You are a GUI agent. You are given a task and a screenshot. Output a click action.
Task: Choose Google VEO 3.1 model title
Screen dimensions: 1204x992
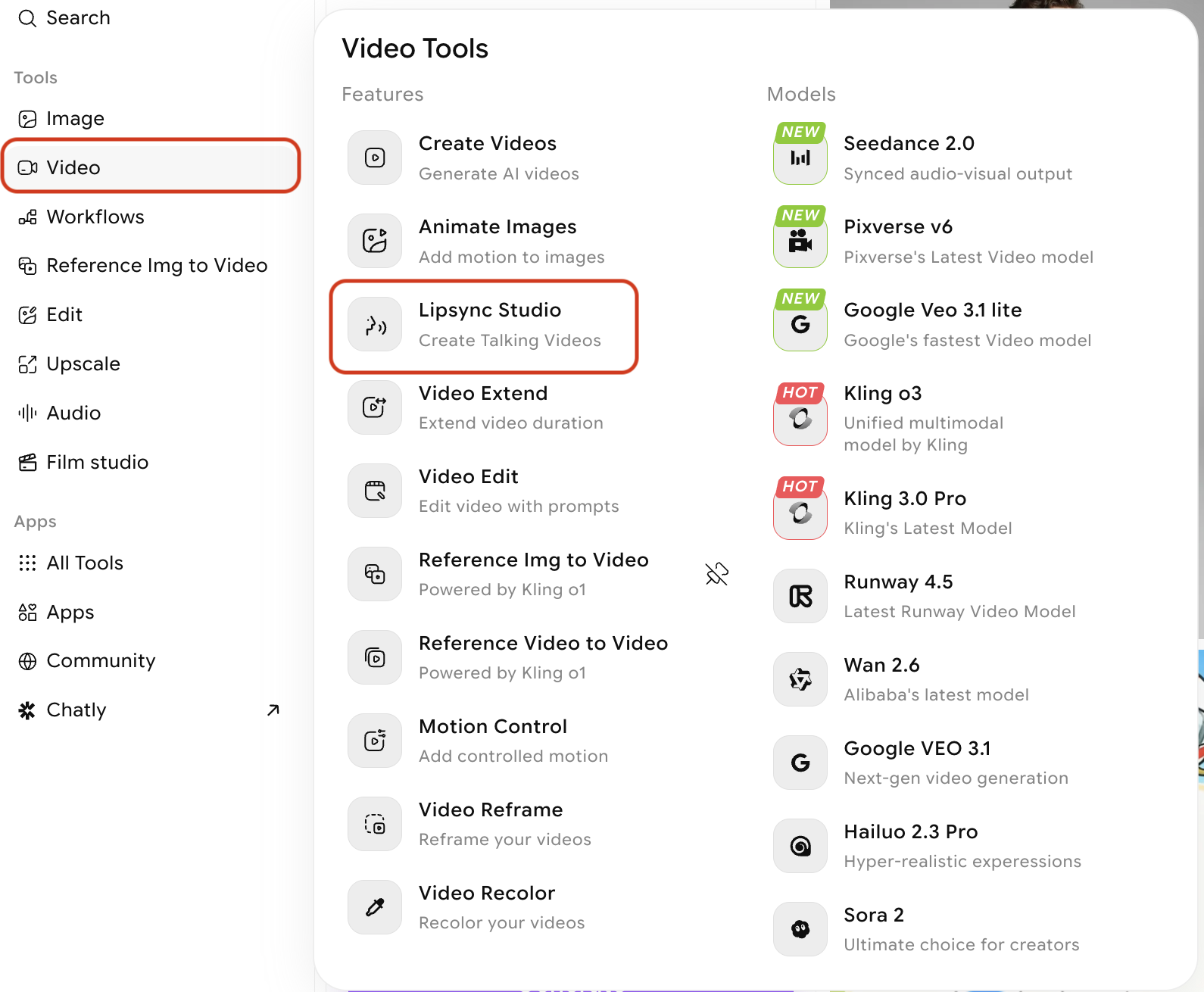tap(918, 748)
